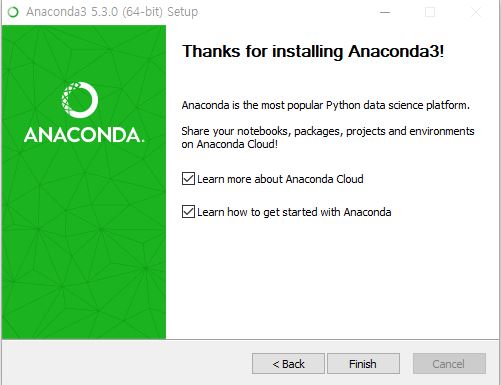Click the 'most popular Python data science platform' sentence
The image size is (501, 385).
[326, 105]
